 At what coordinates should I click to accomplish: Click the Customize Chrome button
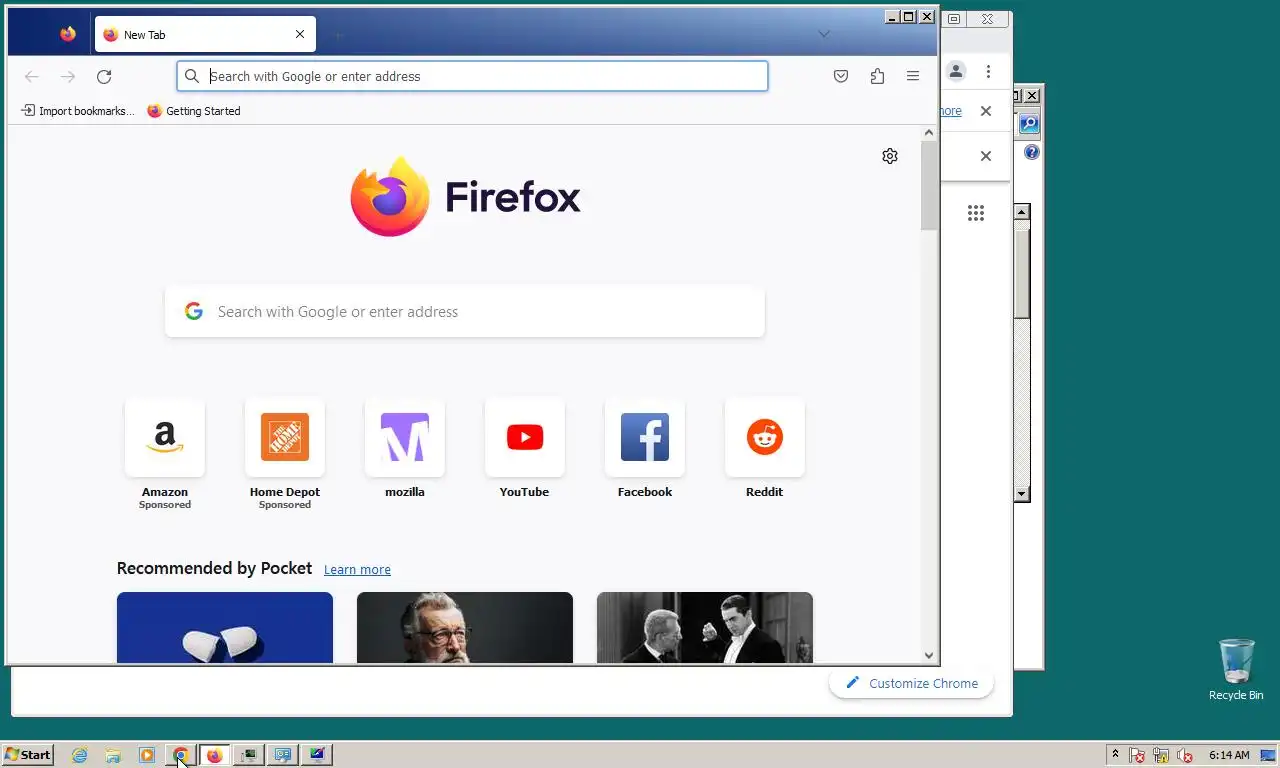click(x=911, y=683)
